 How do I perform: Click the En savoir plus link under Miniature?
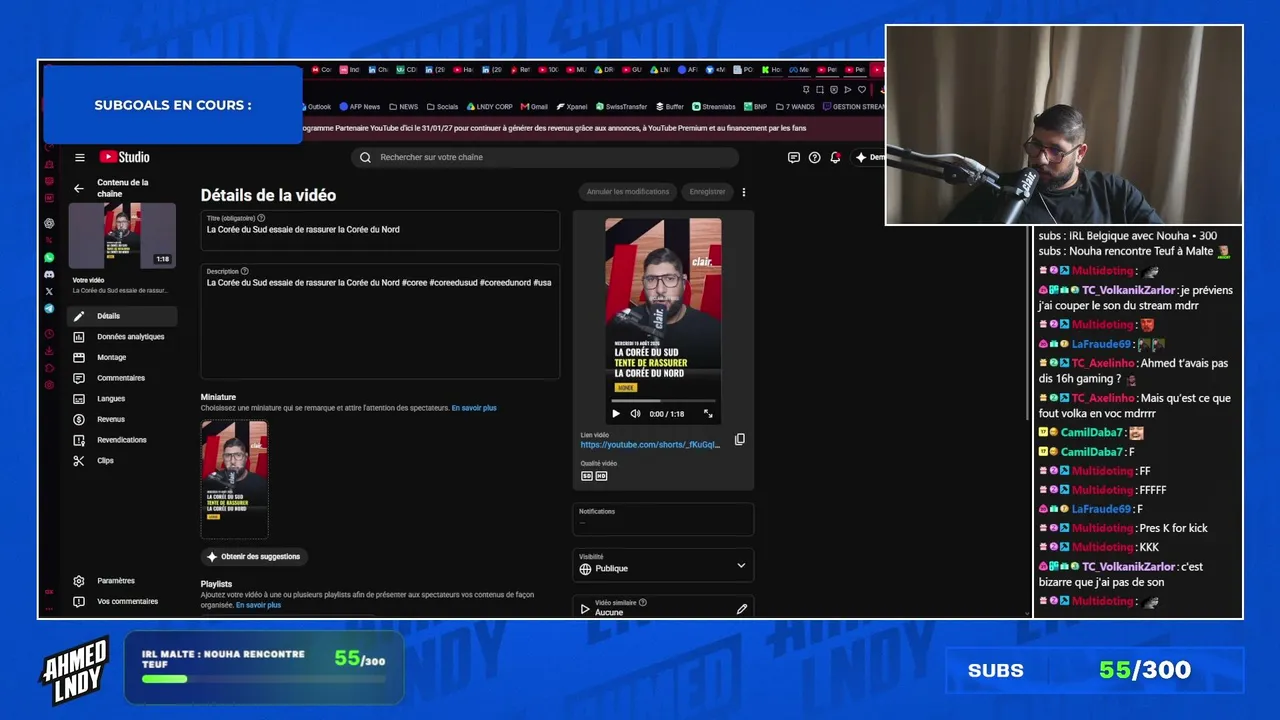pyautogui.click(x=474, y=408)
